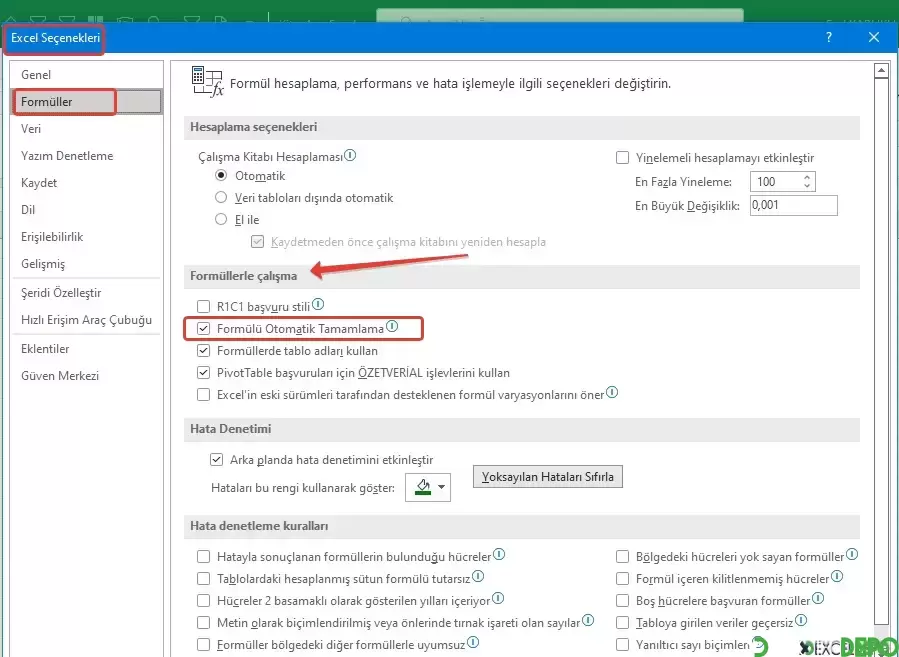Click the scrollbar up arrow

[881, 71]
